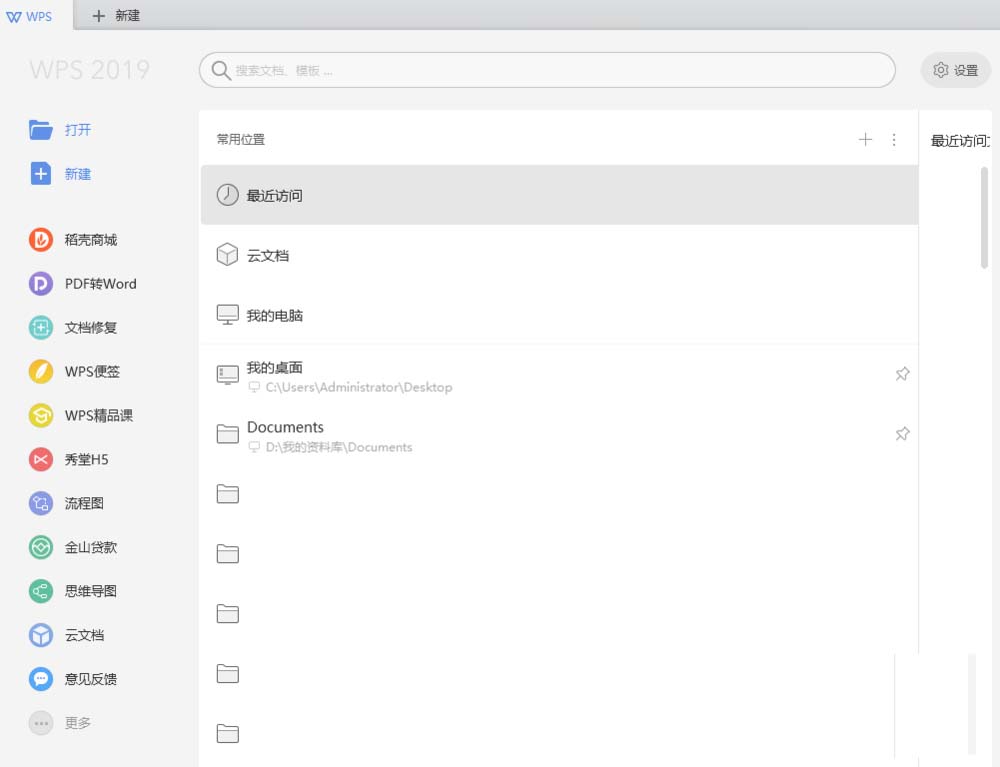Click the WPS便签 label
1000x767 pixels.
pos(92,372)
